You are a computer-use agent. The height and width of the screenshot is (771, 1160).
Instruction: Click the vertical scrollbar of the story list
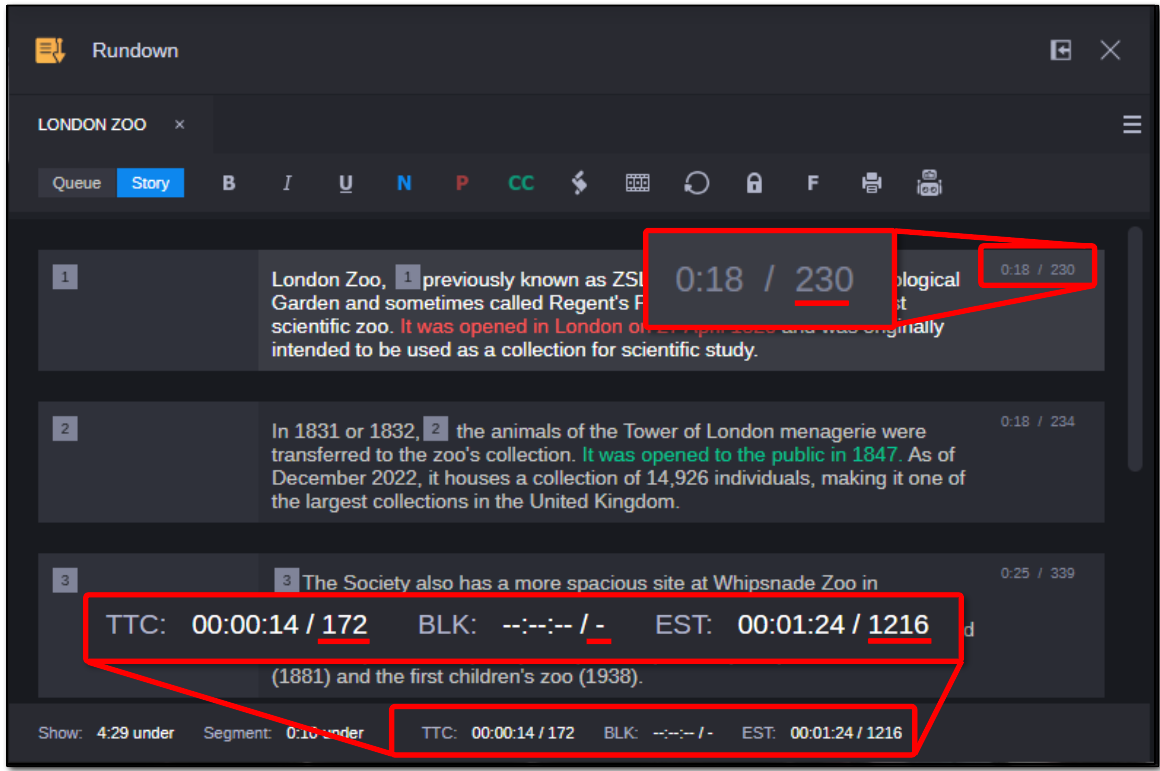1134,350
